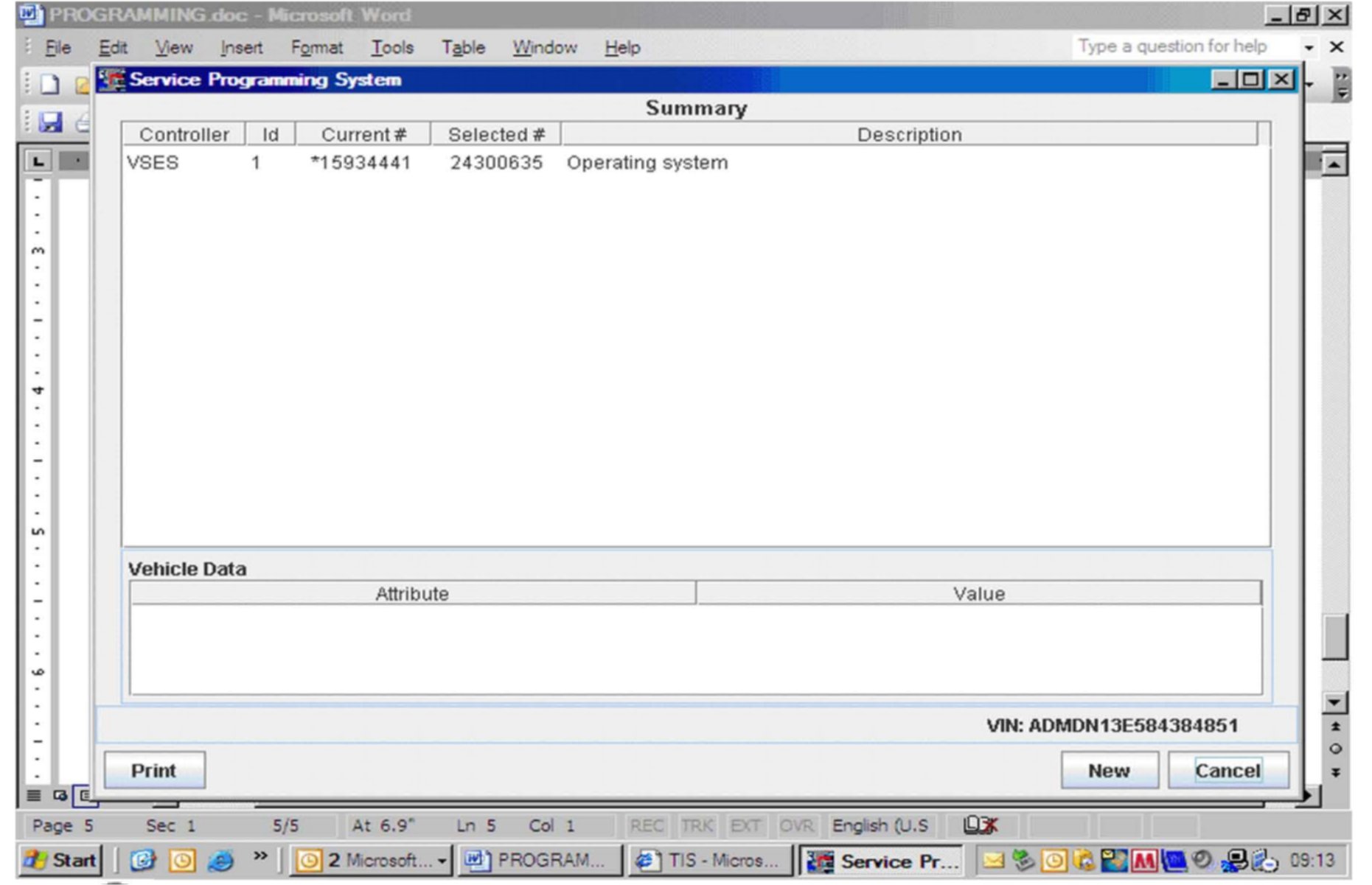Image resolution: width=1372 pixels, height=885 pixels.
Task: Toggle OVR overtype mode in the status bar
Action: [796, 826]
